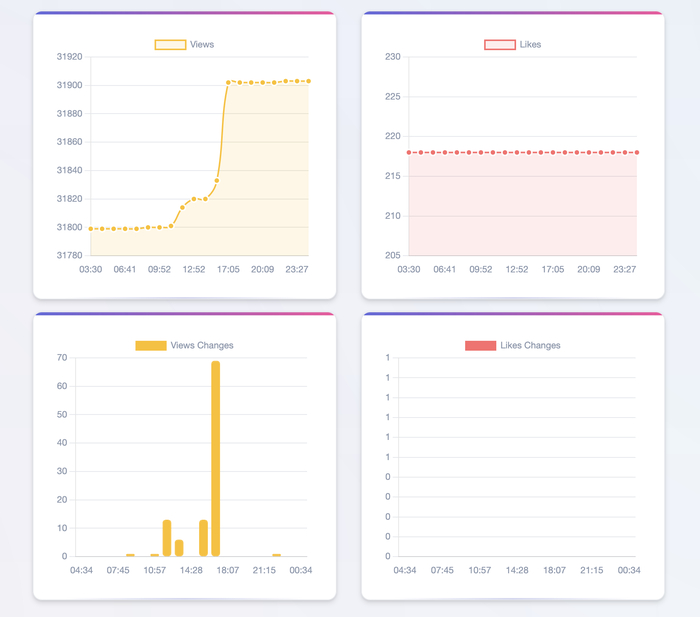
Task: Click the Likes legend color box
Action: coord(499,45)
